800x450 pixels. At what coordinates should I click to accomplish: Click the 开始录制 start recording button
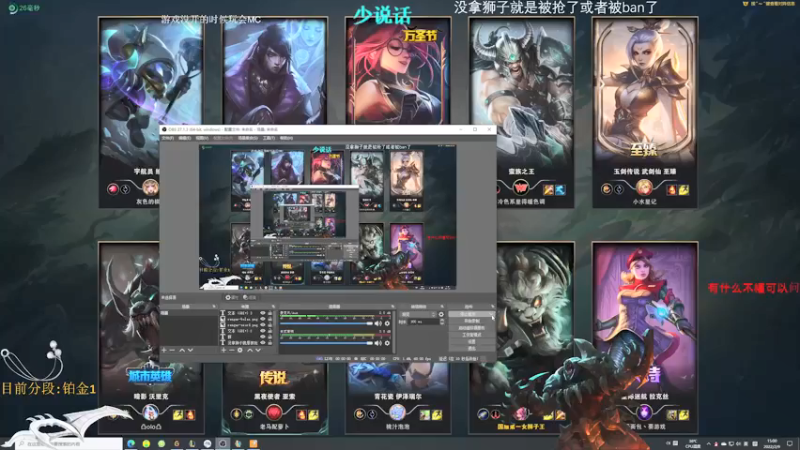(471, 321)
